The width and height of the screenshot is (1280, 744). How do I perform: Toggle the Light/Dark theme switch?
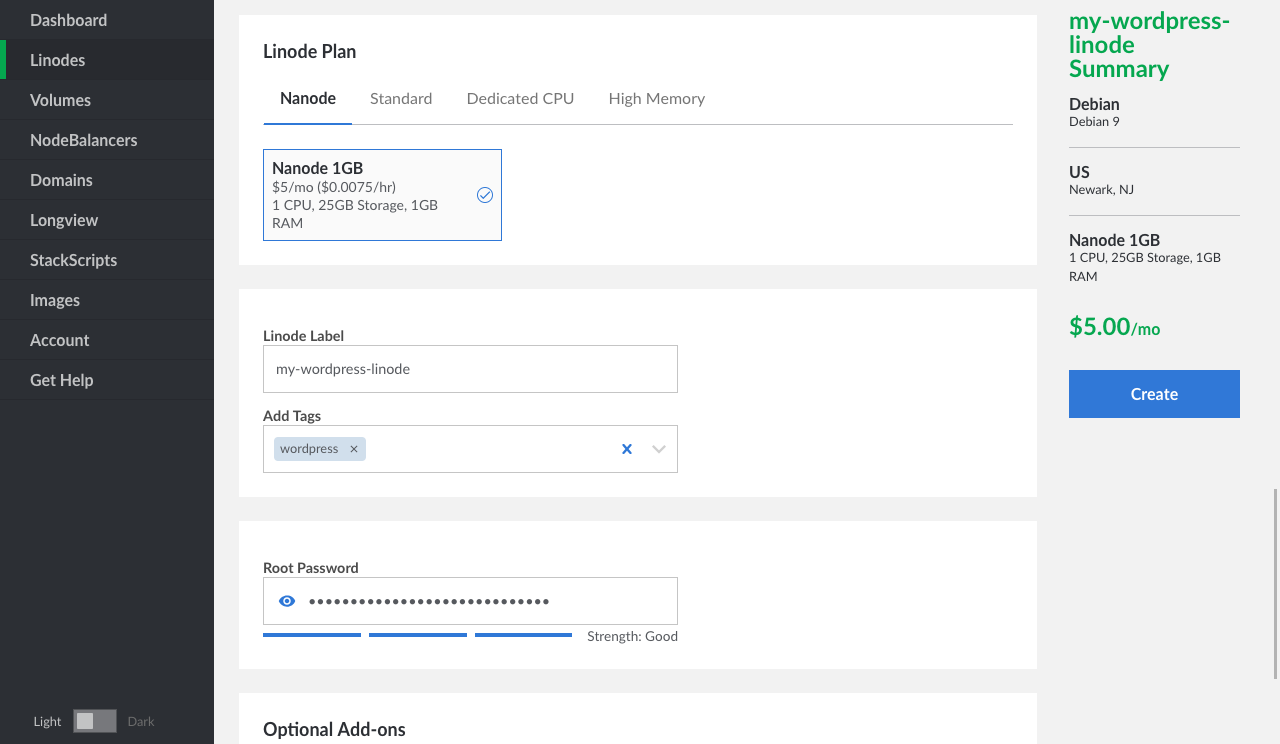click(x=95, y=721)
